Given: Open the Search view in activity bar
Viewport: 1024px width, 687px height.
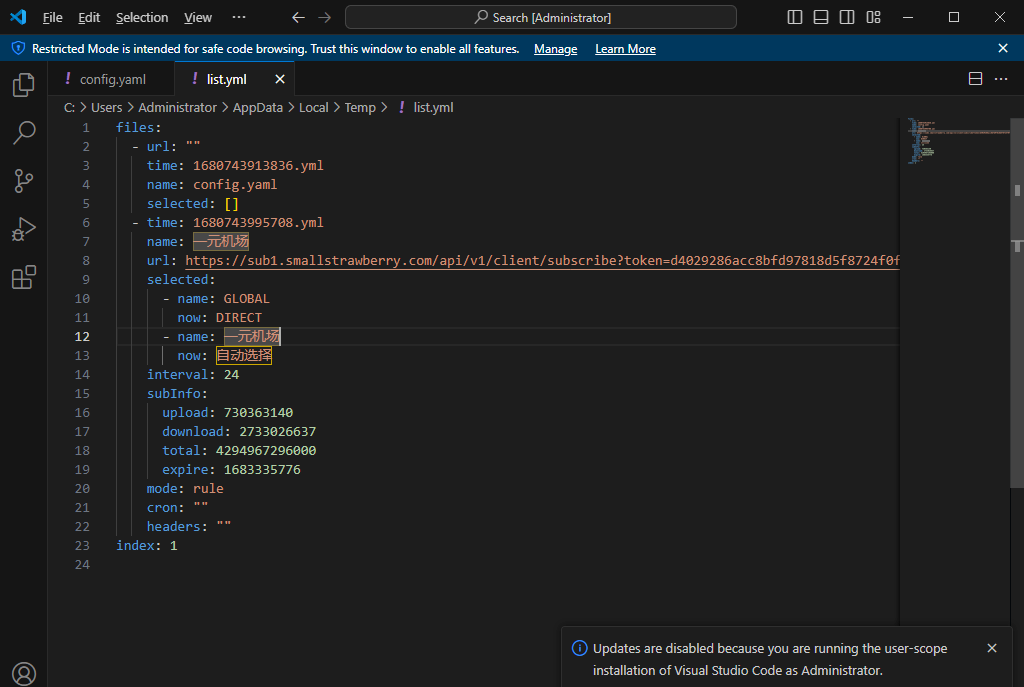Looking at the screenshot, I should [x=23, y=133].
